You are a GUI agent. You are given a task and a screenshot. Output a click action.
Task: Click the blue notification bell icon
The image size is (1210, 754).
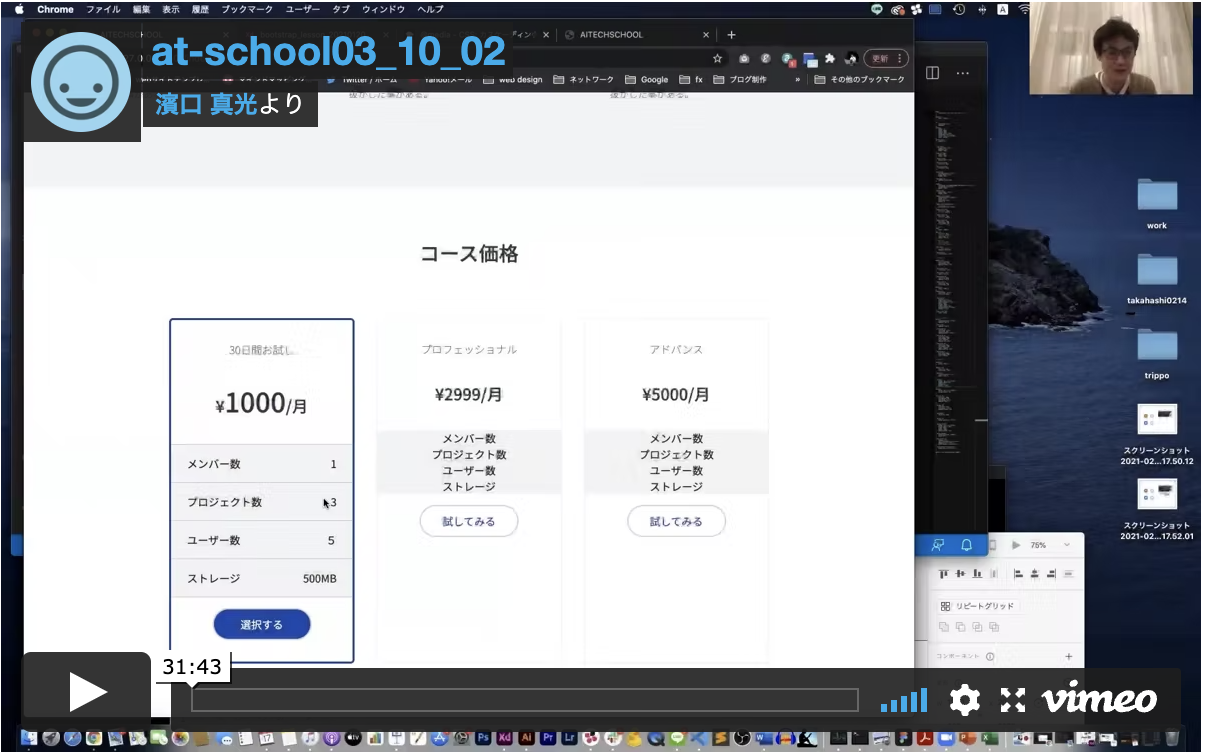coord(966,545)
